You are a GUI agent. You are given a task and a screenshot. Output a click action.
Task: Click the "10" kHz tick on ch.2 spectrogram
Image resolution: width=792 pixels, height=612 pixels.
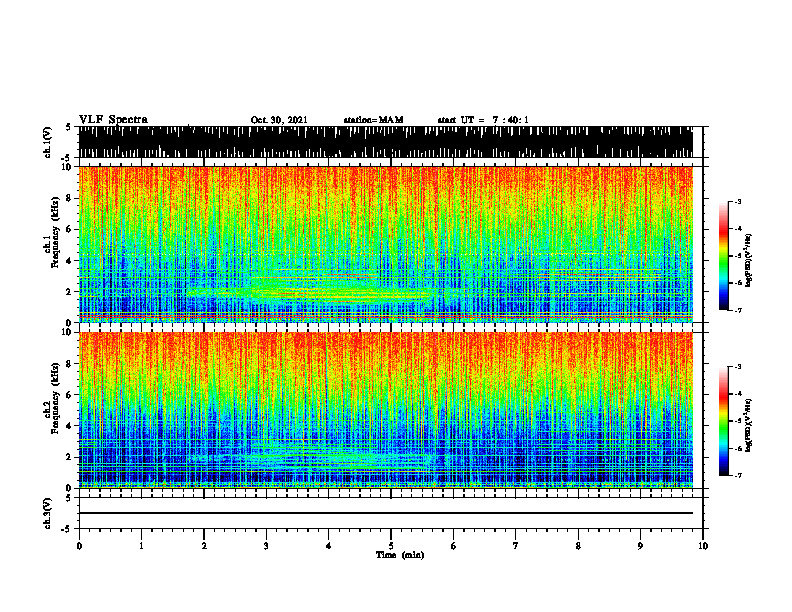pos(69,332)
